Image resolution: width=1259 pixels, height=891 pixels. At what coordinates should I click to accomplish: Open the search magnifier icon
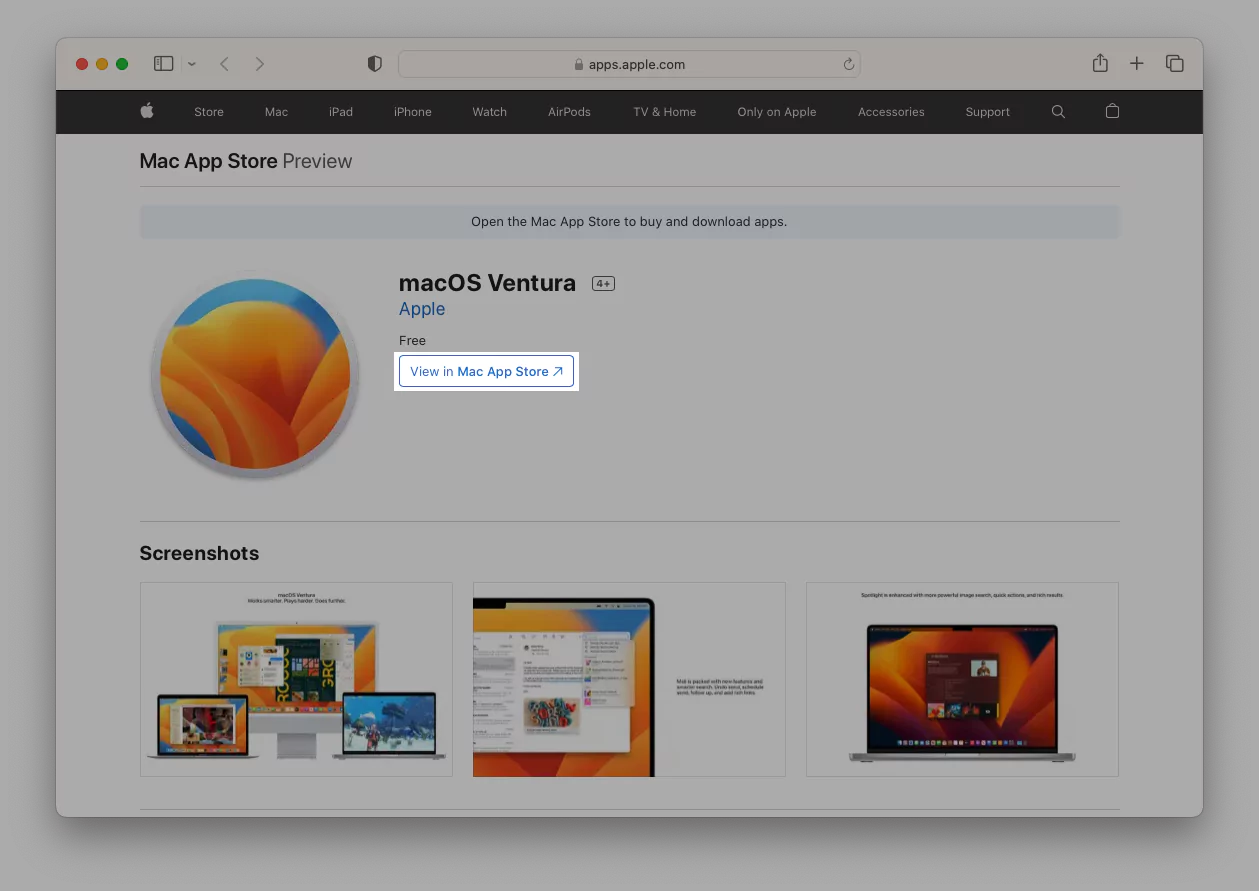pyautogui.click(x=1058, y=112)
